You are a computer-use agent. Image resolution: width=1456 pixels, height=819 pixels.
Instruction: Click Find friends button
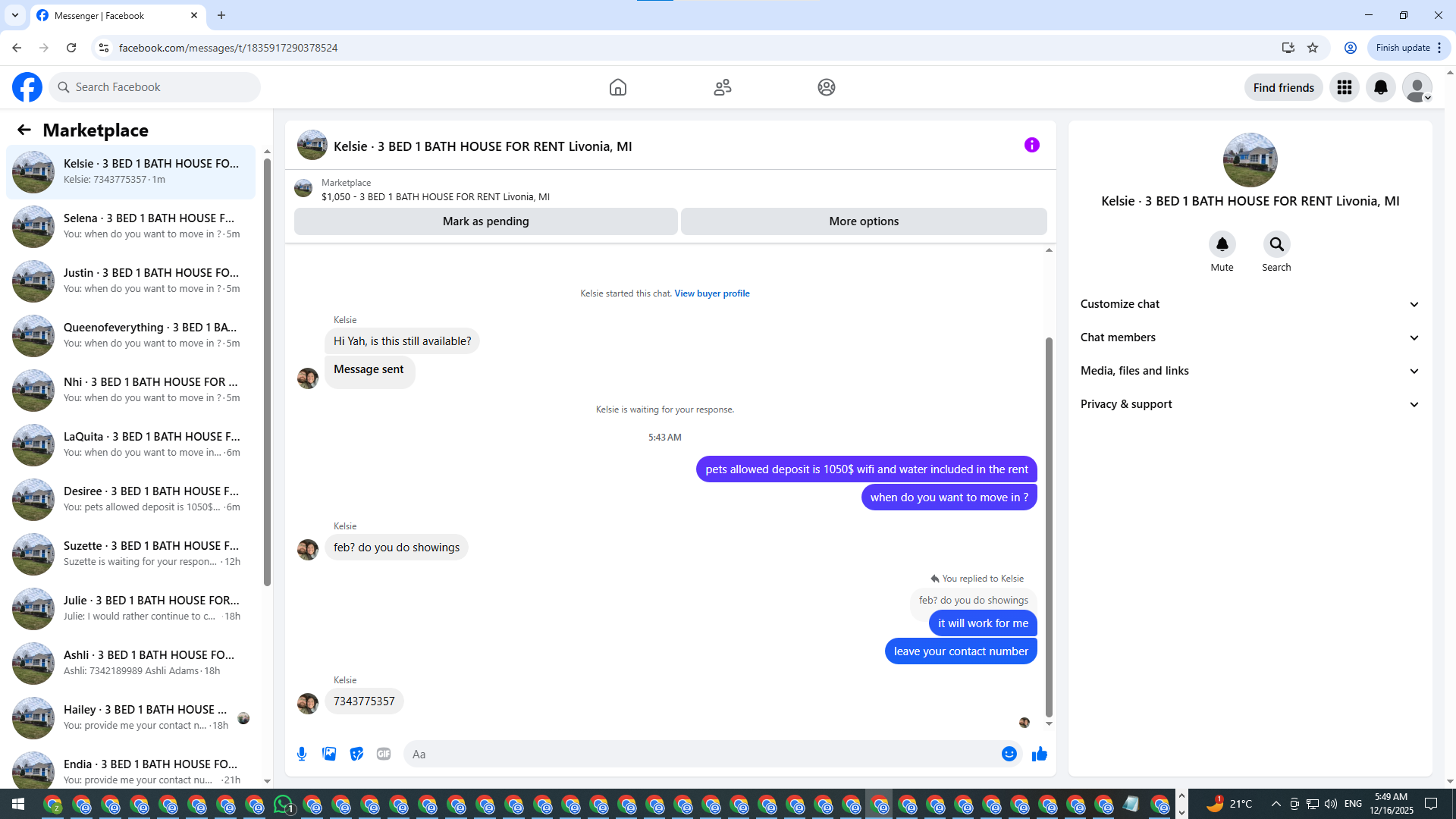(x=1284, y=87)
